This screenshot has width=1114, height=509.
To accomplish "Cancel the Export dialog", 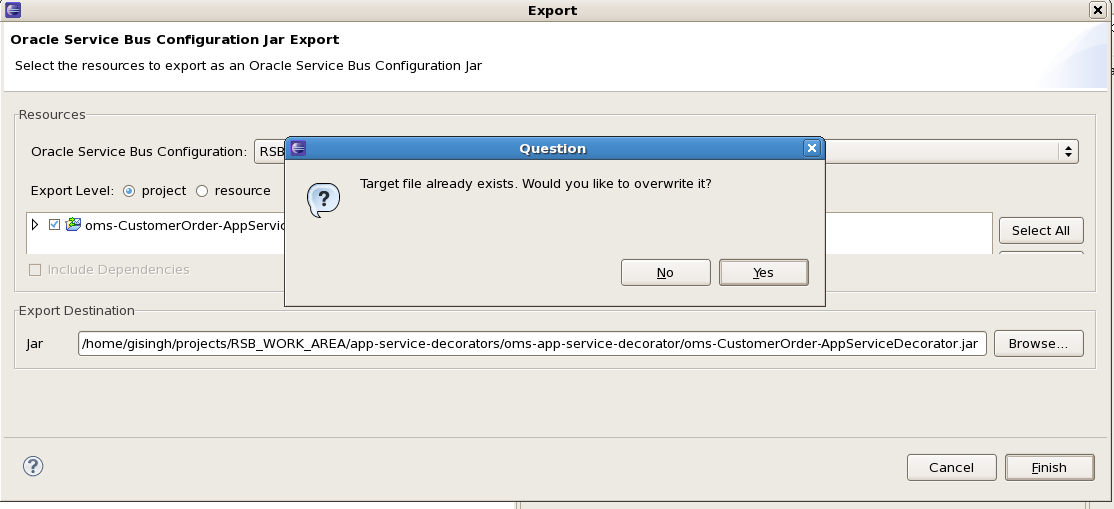I will (951, 467).
